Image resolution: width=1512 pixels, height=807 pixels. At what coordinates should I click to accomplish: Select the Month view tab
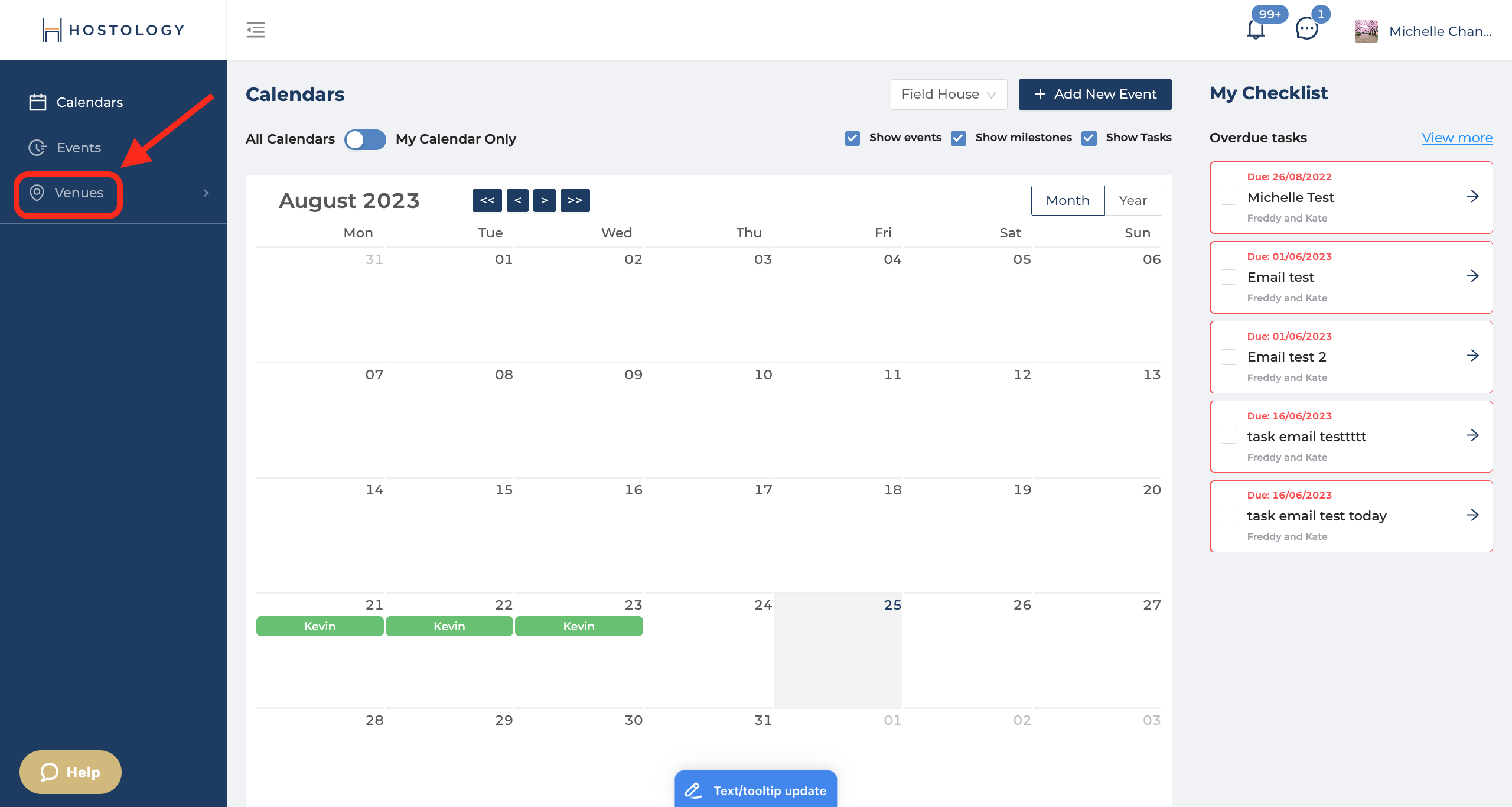point(1067,200)
